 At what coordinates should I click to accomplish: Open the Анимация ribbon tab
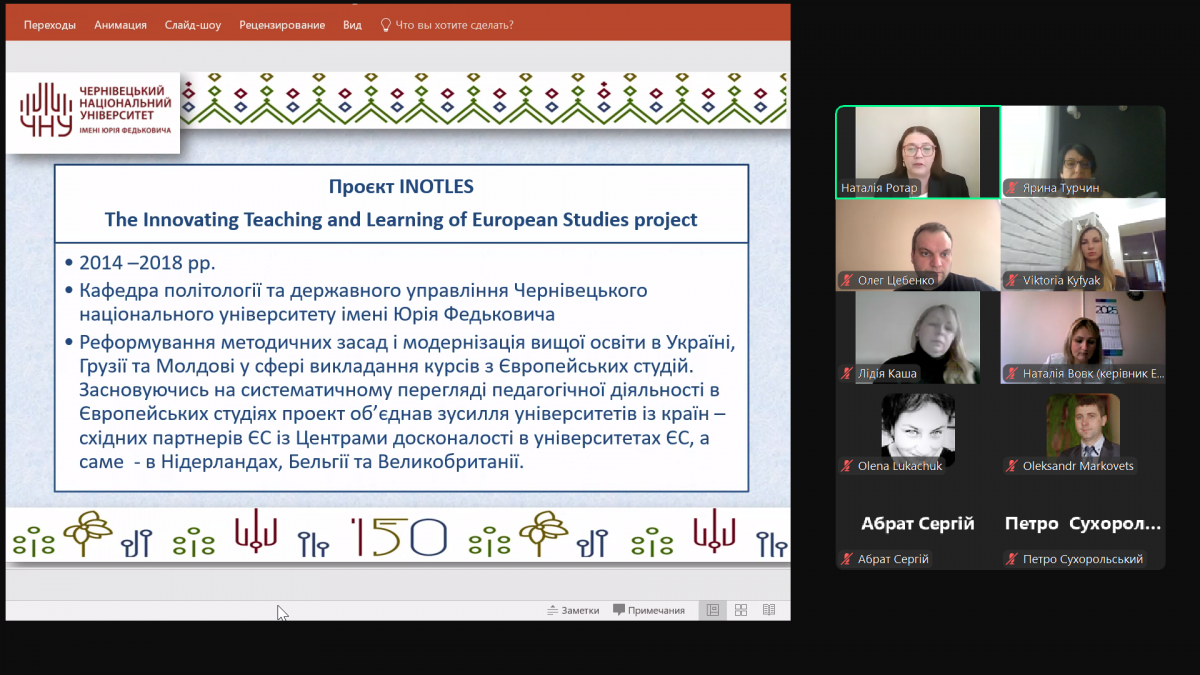coord(120,25)
